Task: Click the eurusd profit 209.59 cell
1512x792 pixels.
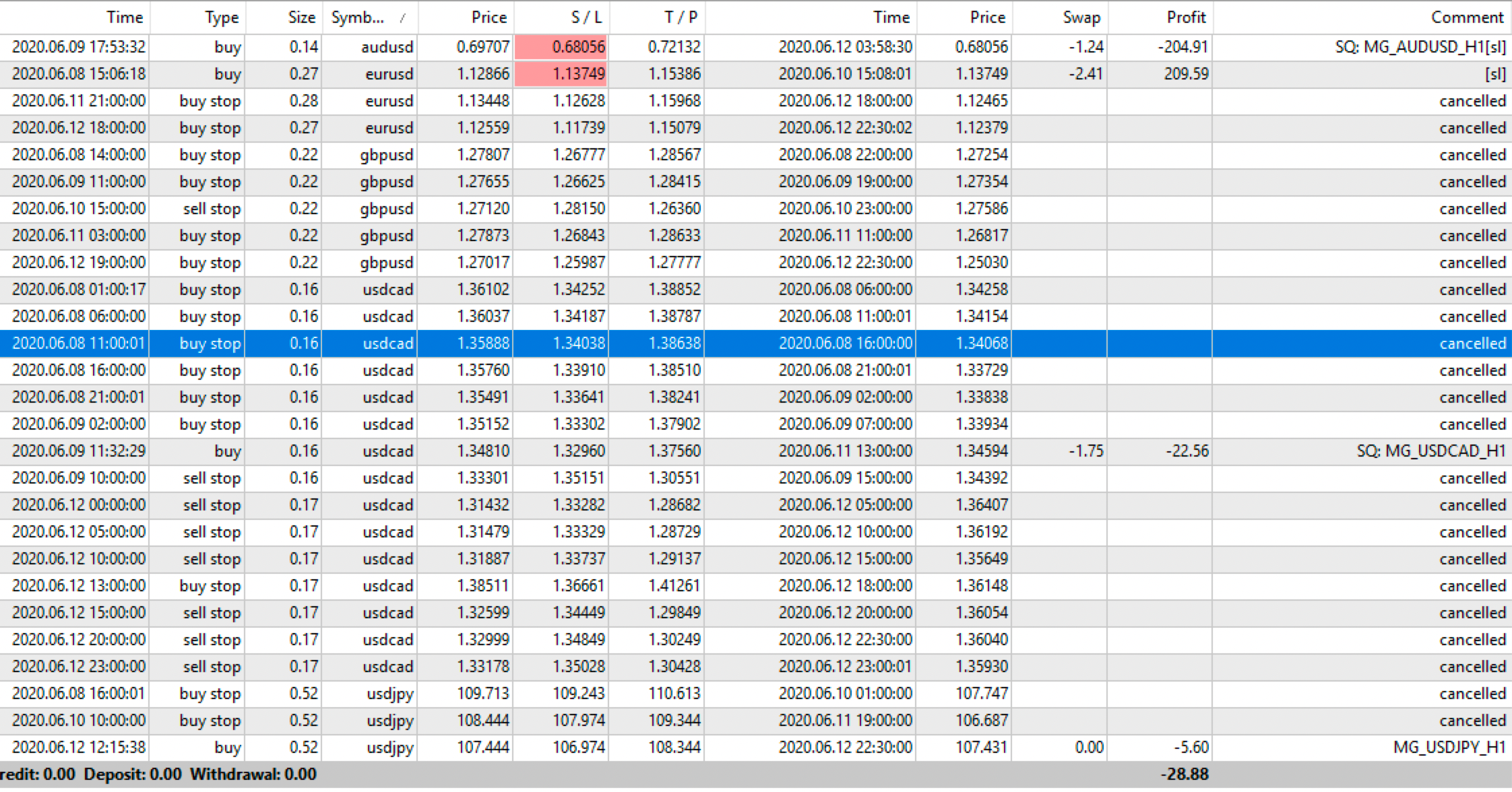Action: (1186, 74)
